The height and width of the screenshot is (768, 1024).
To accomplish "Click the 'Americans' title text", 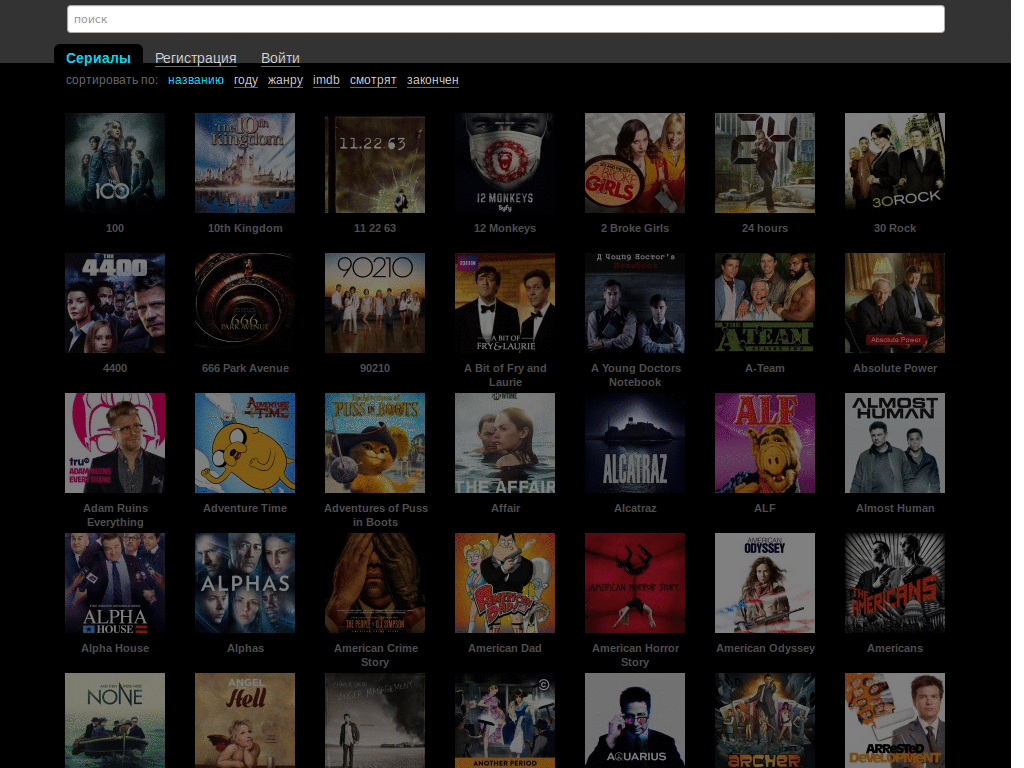I will pyautogui.click(x=895, y=648).
